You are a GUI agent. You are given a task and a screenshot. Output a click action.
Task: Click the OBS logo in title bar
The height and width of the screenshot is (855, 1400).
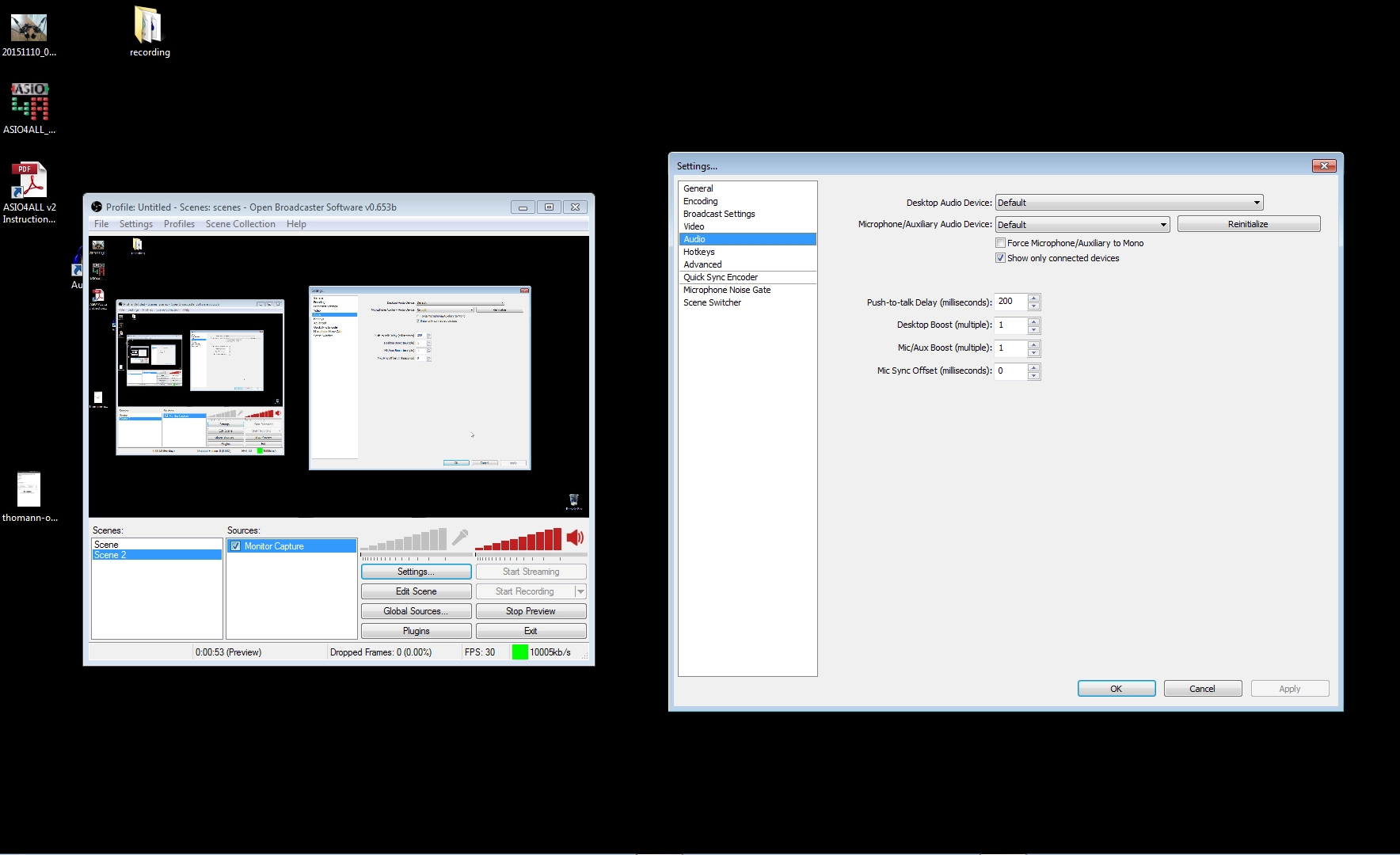97,207
